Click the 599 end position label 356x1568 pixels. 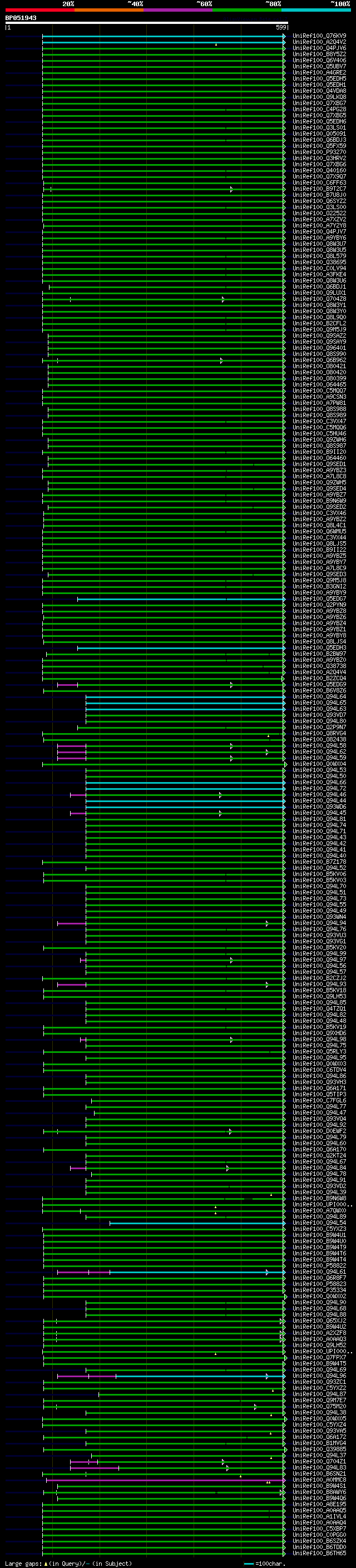coord(280,27)
